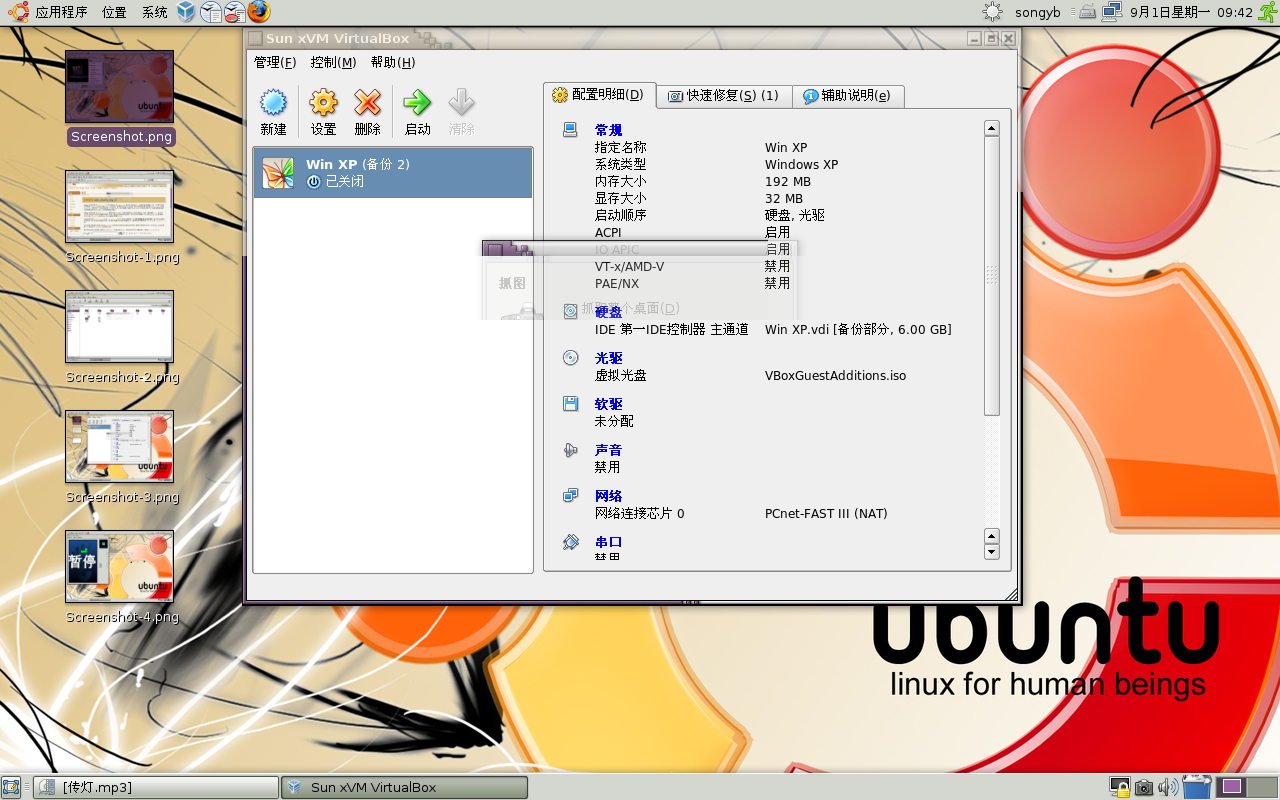This screenshot has height=800, width=1280.
Task: Click the Network (网络) section icon
Action: point(570,496)
